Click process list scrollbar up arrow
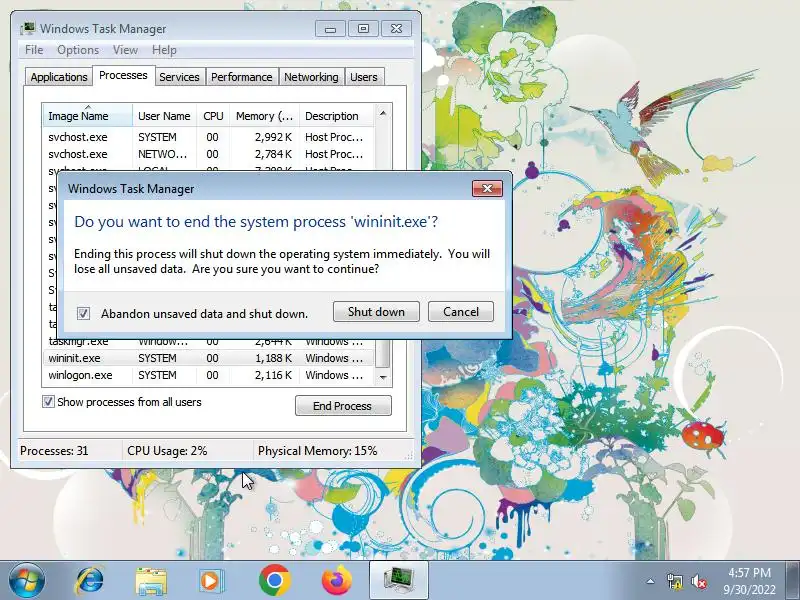The image size is (800, 600). coord(383,113)
